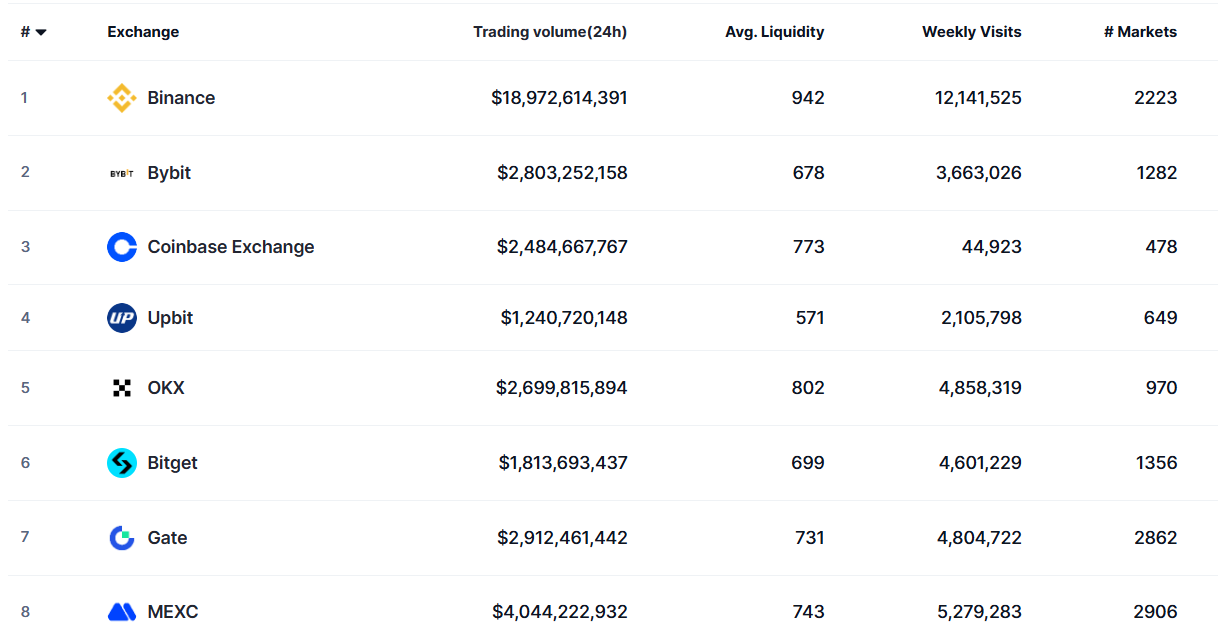This screenshot has height=632, width=1218.
Task: Click the Upbit logo icon
Action: point(121,318)
